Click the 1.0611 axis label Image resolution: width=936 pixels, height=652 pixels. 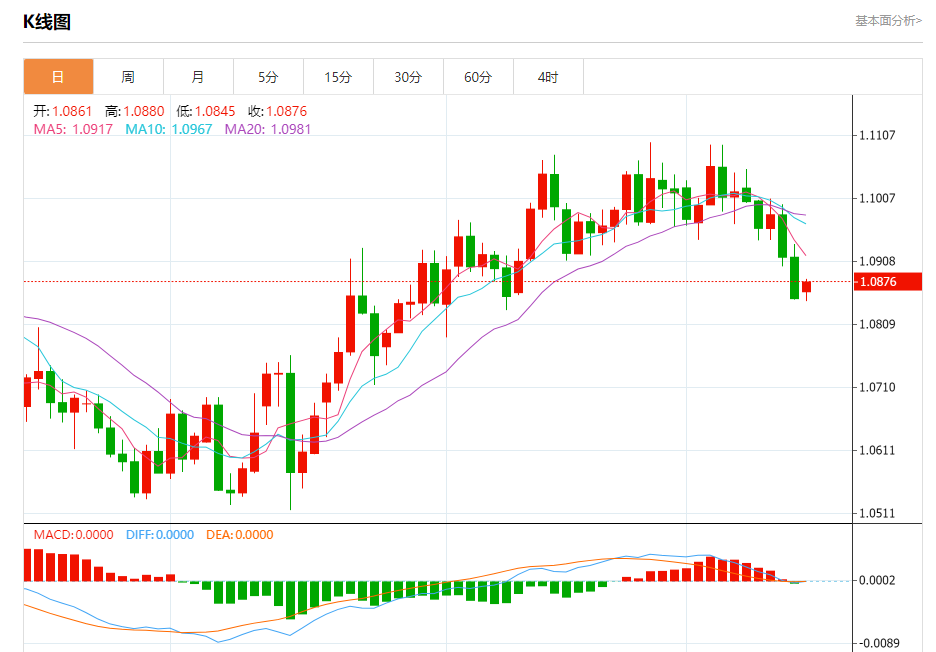877,450
